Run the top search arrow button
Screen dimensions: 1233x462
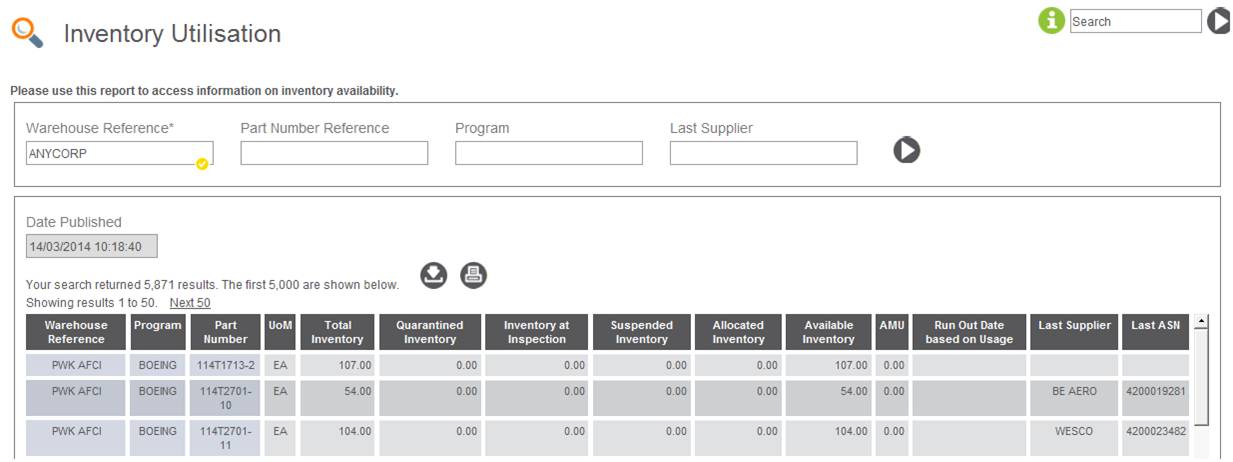[x=1218, y=20]
